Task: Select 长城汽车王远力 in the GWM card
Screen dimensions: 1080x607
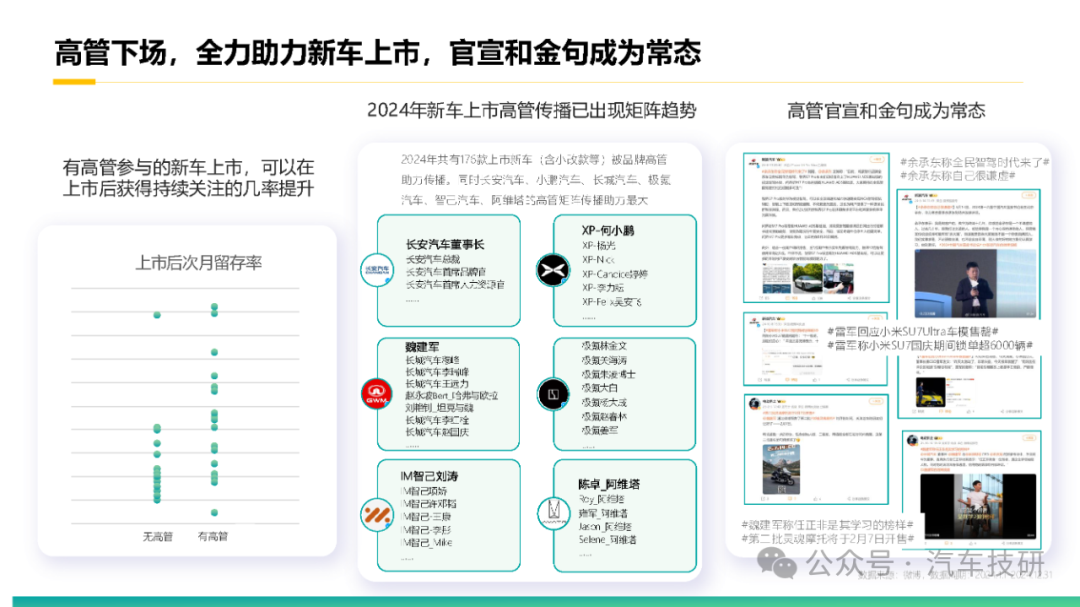Action: pos(437,384)
